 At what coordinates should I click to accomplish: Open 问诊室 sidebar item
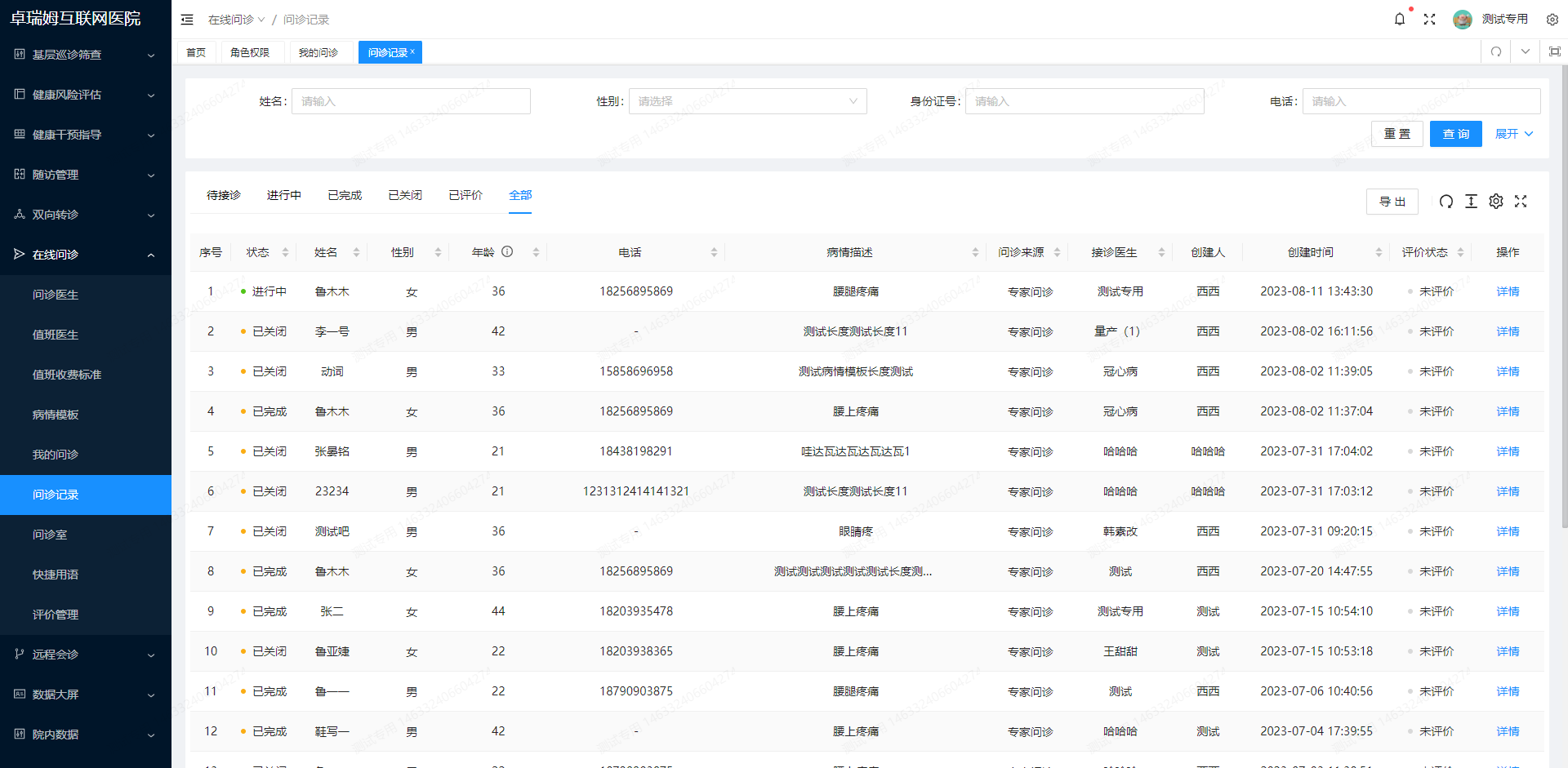tap(86, 535)
